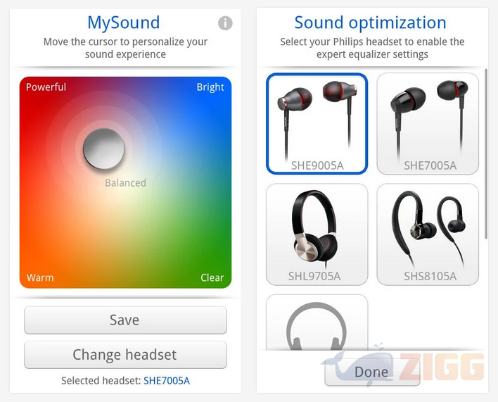Open the info icon beside MySound
Viewport: 498px width, 402px height.
tap(225, 23)
